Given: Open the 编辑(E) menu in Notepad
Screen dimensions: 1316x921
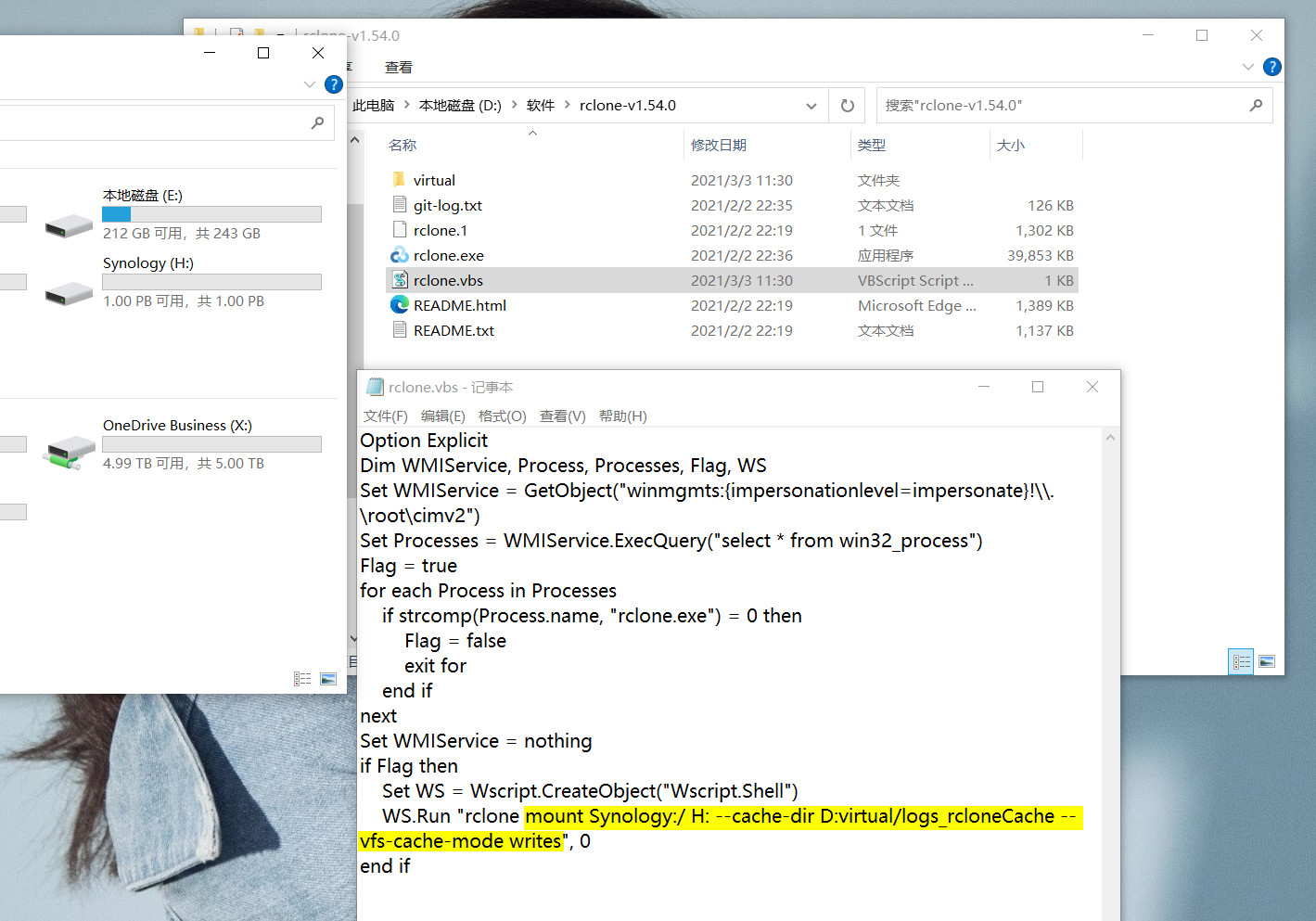Looking at the screenshot, I should [x=443, y=416].
